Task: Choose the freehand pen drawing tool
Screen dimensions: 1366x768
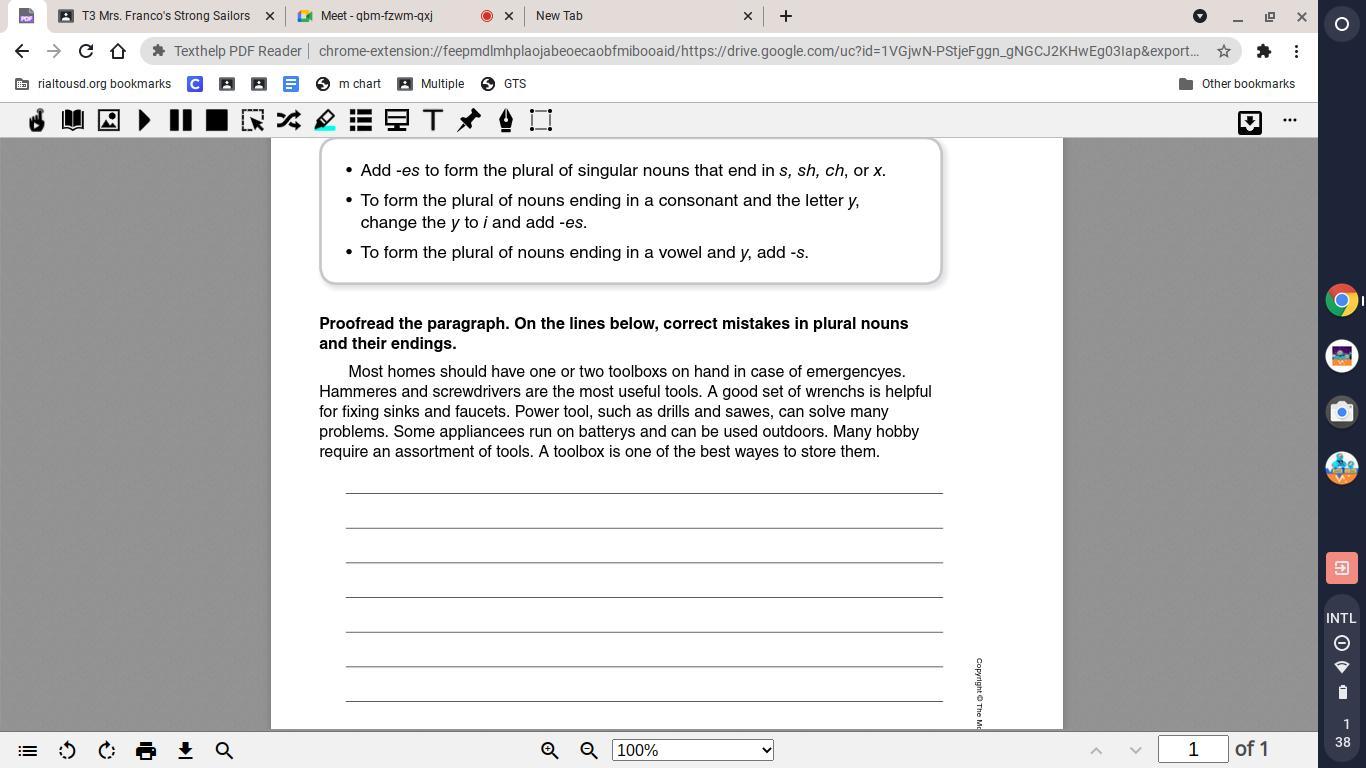Action: click(x=505, y=121)
